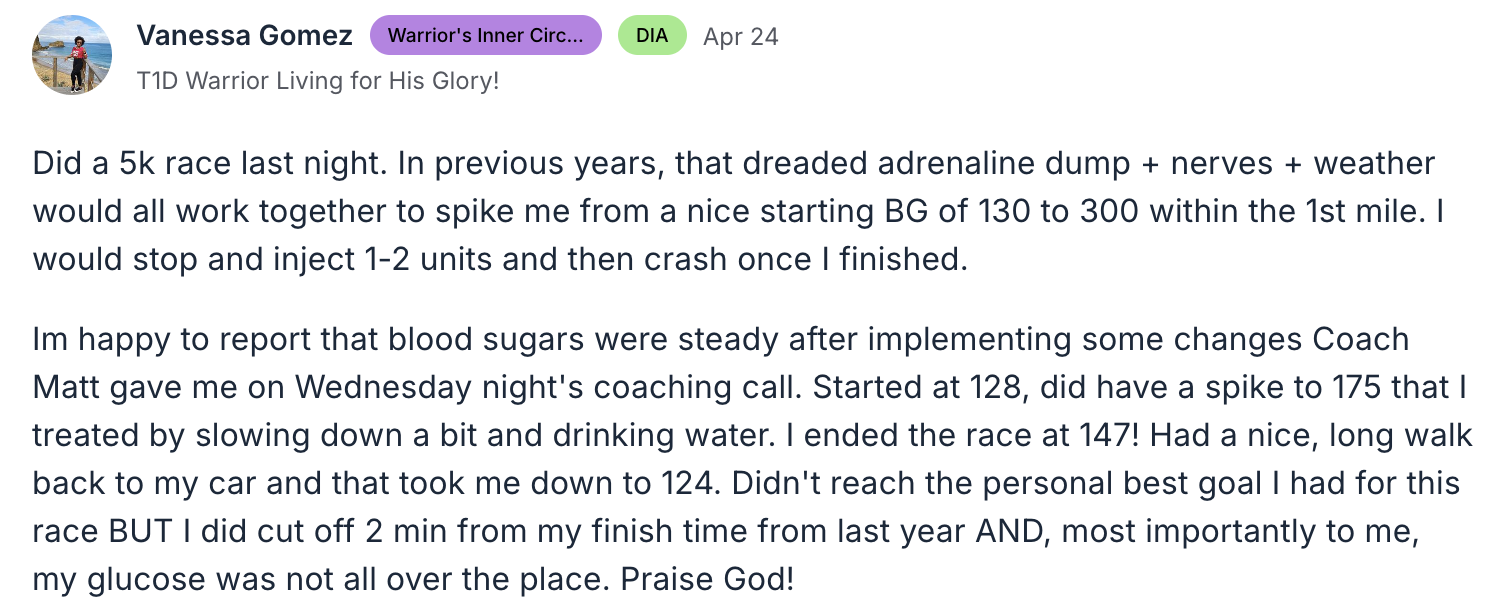Click 'Im happy to report' opening text

(165, 339)
